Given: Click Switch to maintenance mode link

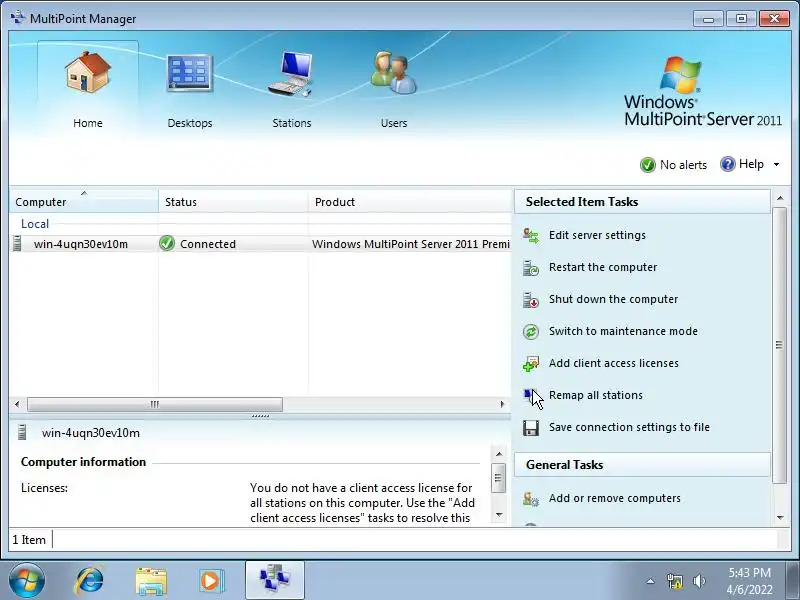Looking at the screenshot, I should coord(623,331).
